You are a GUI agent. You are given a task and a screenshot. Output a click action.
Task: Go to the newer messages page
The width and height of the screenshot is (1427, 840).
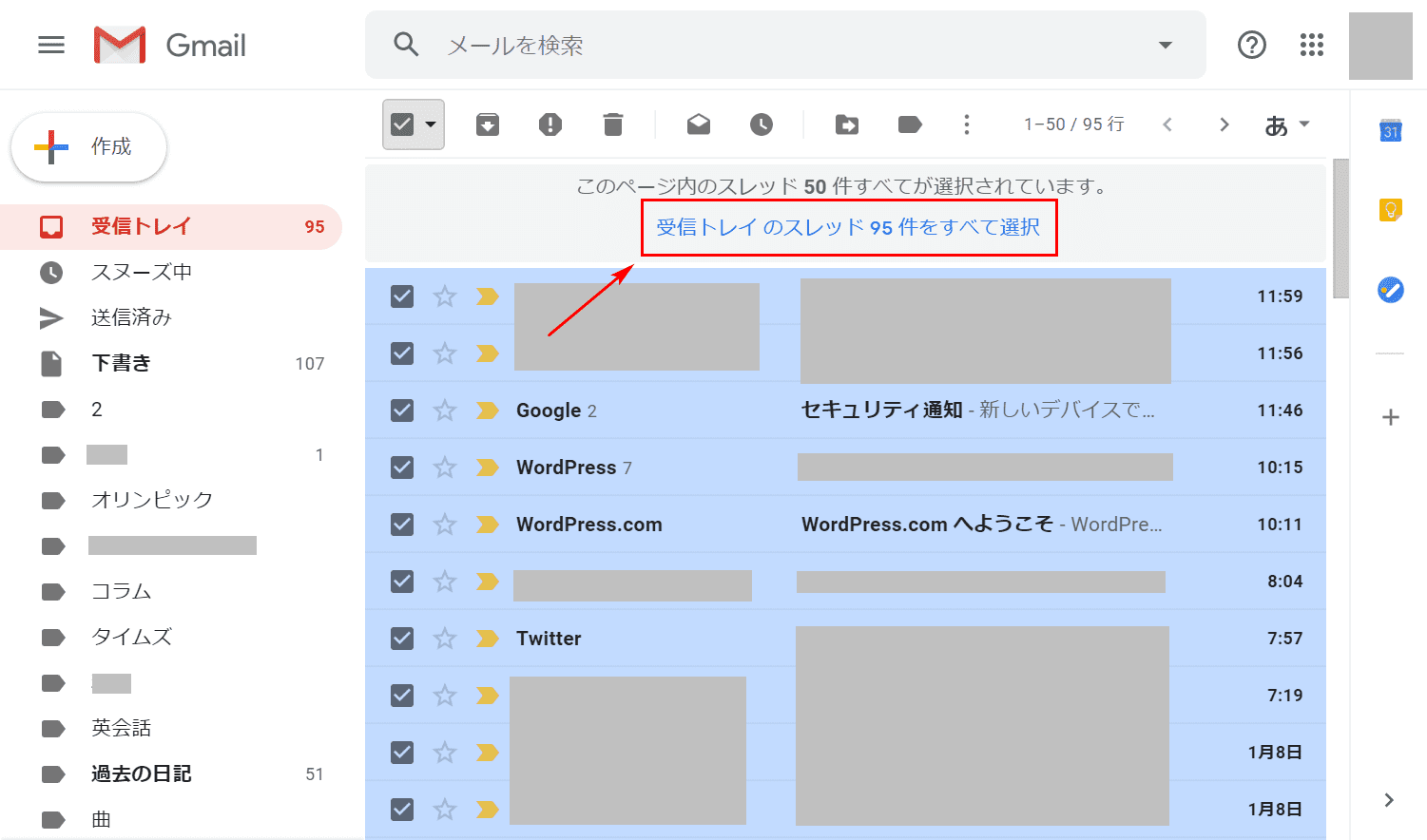click(x=1167, y=124)
